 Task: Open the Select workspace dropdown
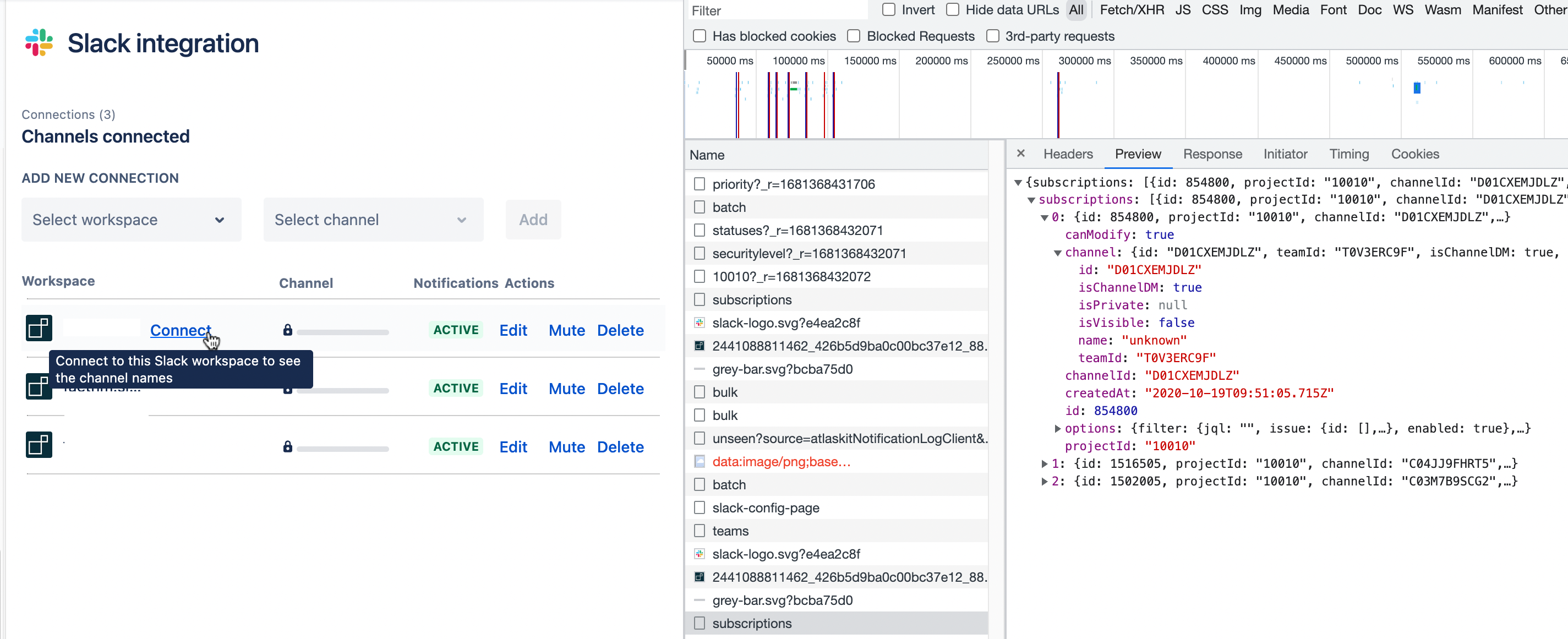[131, 220]
